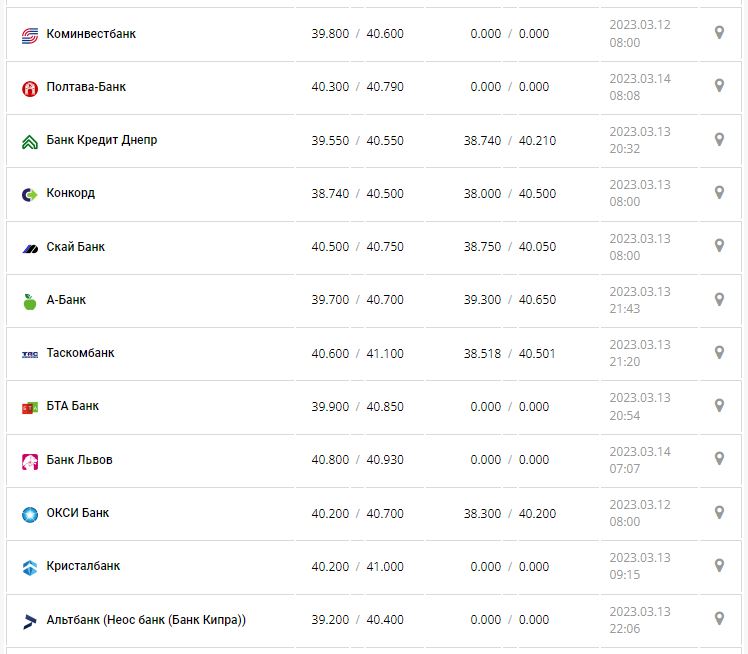Click the Конкорд bank logo icon
The height and width of the screenshot is (654, 748).
pyautogui.click(x=30, y=194)
